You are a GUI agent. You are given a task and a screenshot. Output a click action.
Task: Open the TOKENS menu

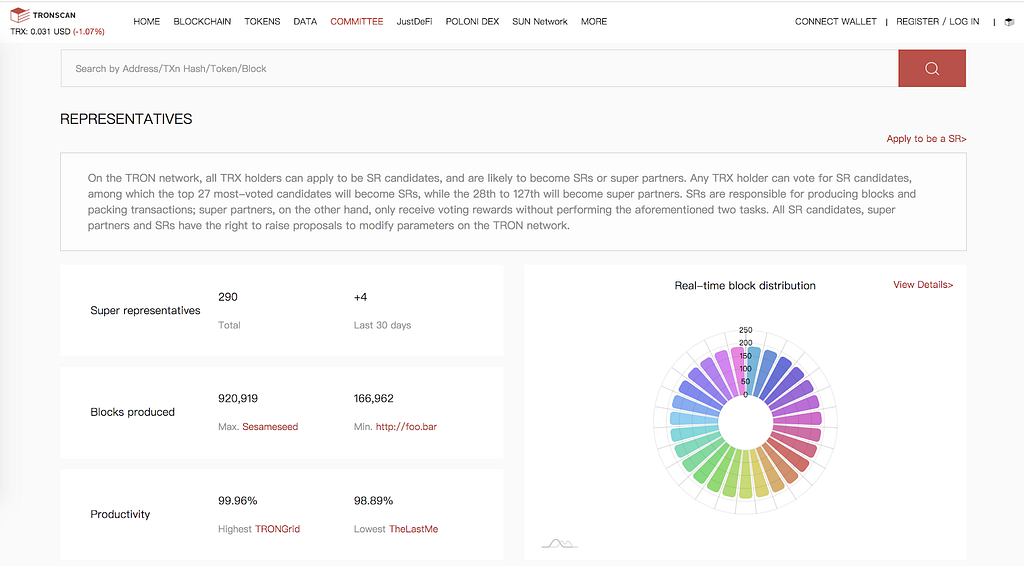[262, 22]
